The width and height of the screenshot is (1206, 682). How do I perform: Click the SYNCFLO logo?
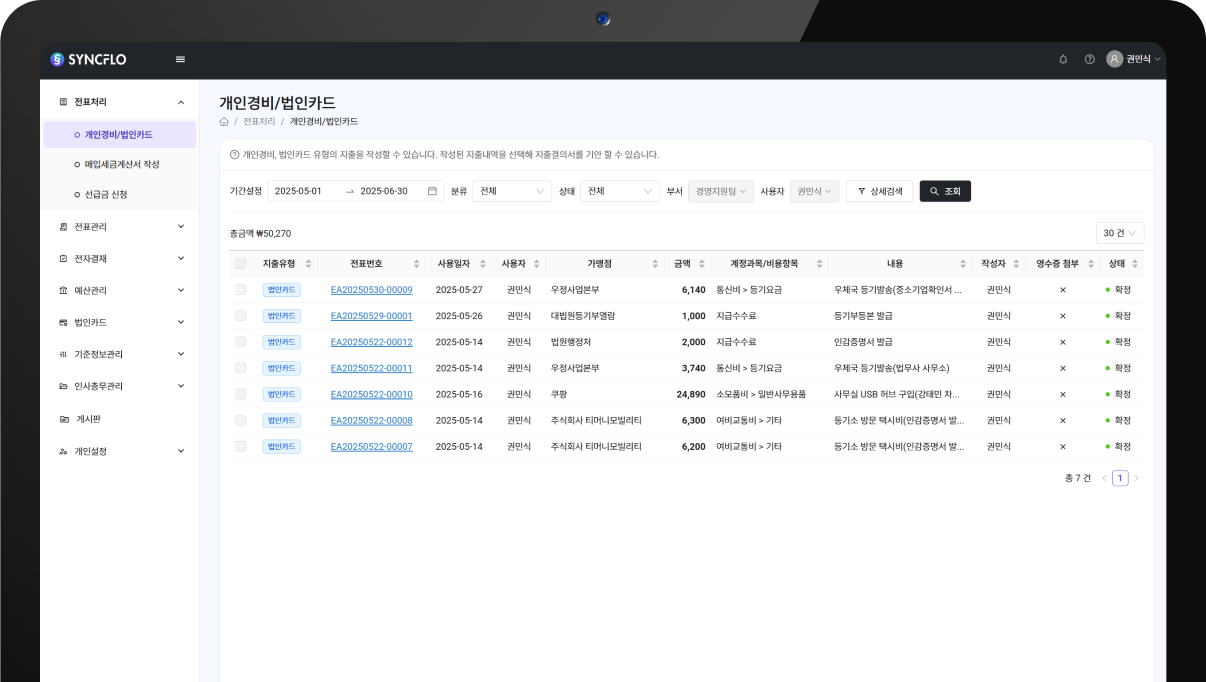[x=89, y=59]
